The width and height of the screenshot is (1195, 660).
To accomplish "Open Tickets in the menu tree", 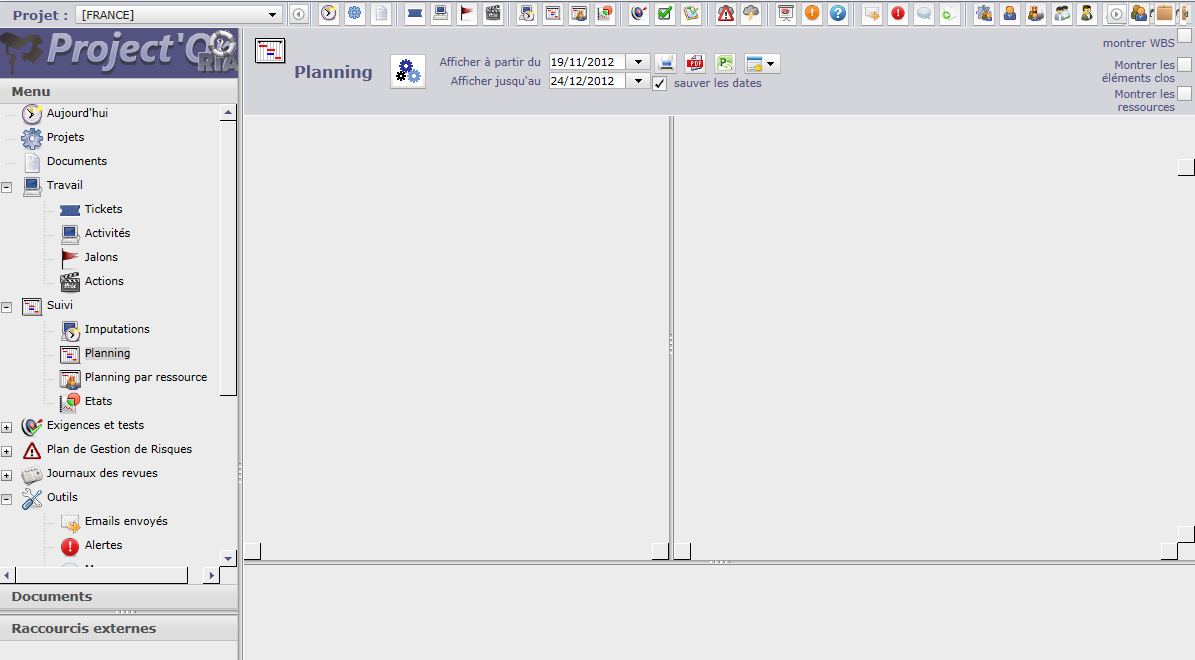I will pos(104,209).
